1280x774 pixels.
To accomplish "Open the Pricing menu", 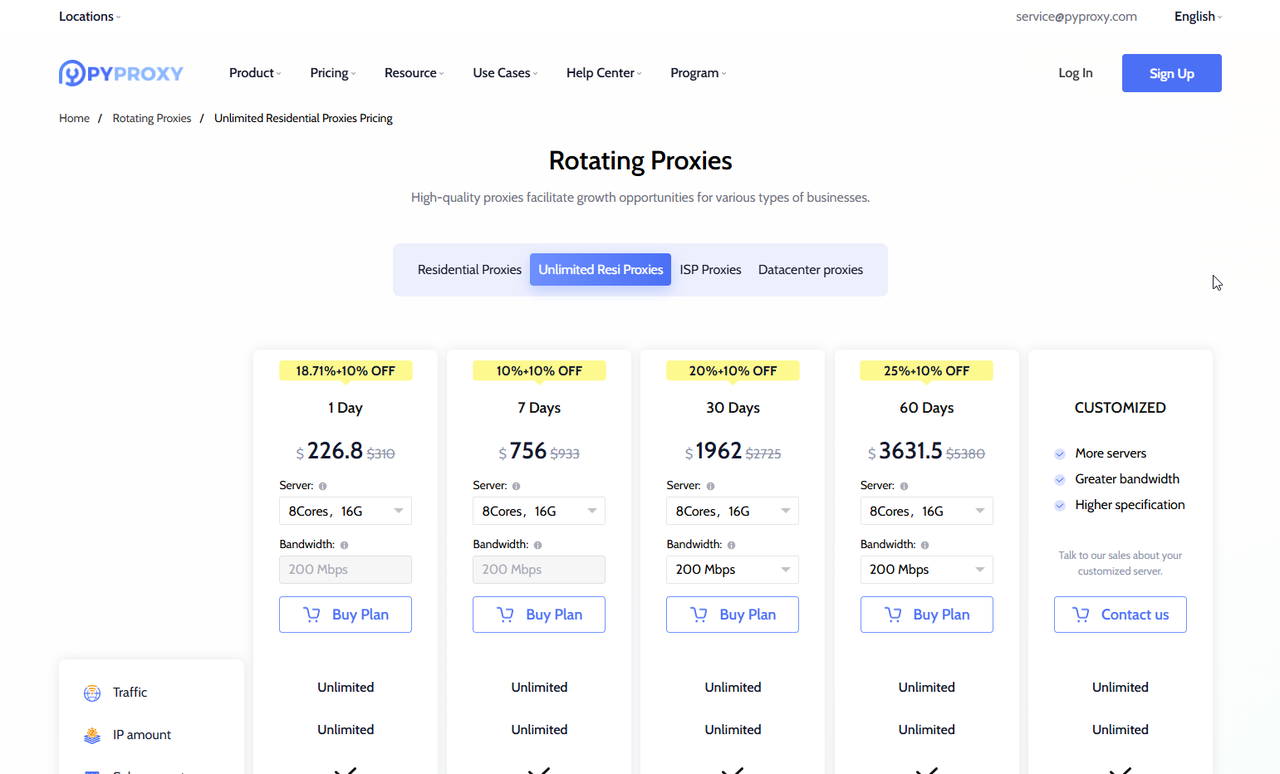I will pyautogui.click(x=332, y=73).
